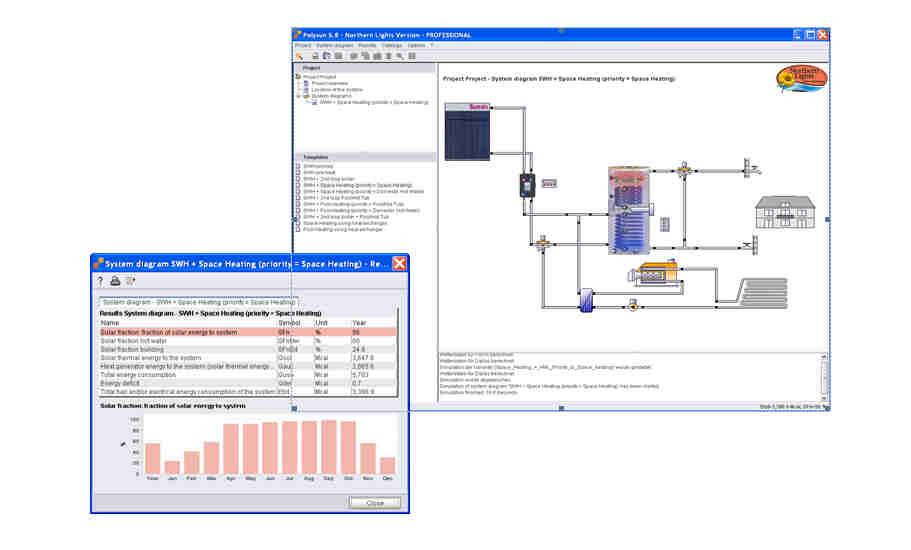The width and height of the screenshot is (911, 550).
Task: Click the Close button in results dialog
Action: pyautogui.click(x=375, y=503)
